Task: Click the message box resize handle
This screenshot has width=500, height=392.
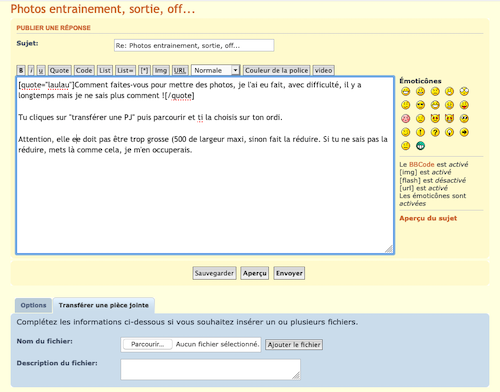Action: point(389,249)
